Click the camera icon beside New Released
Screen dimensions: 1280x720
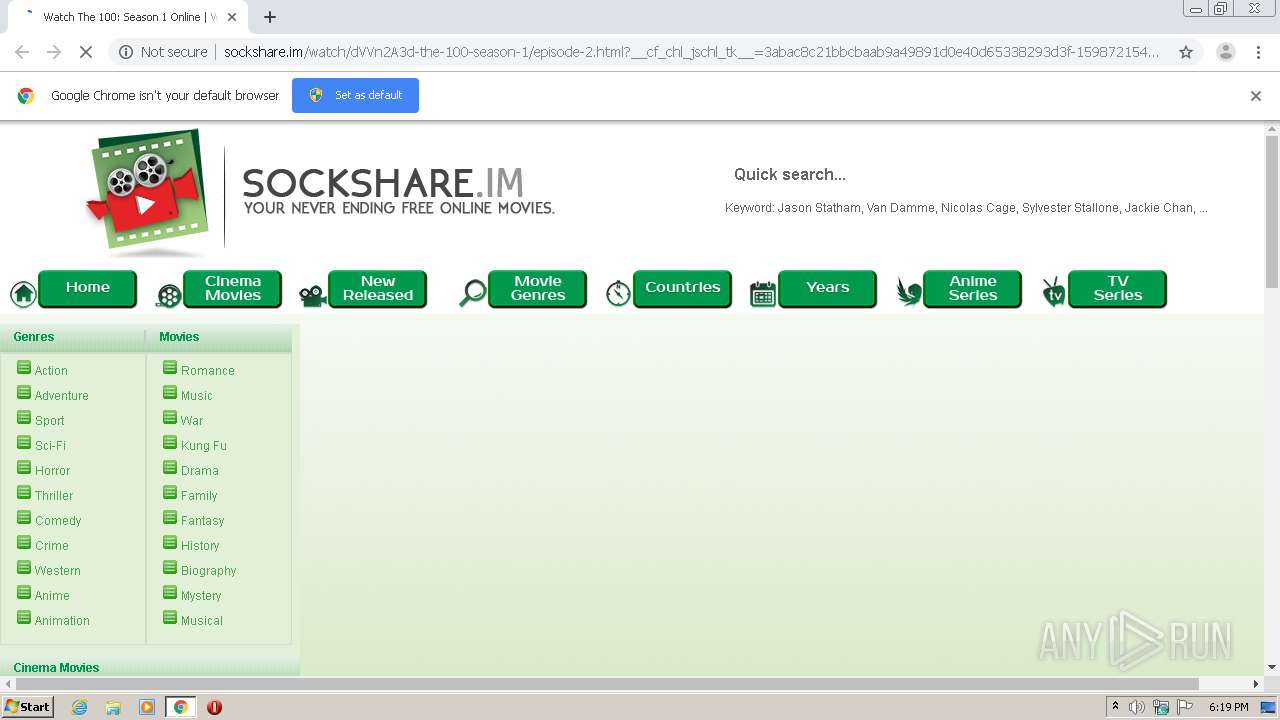[x=313, y=295]
